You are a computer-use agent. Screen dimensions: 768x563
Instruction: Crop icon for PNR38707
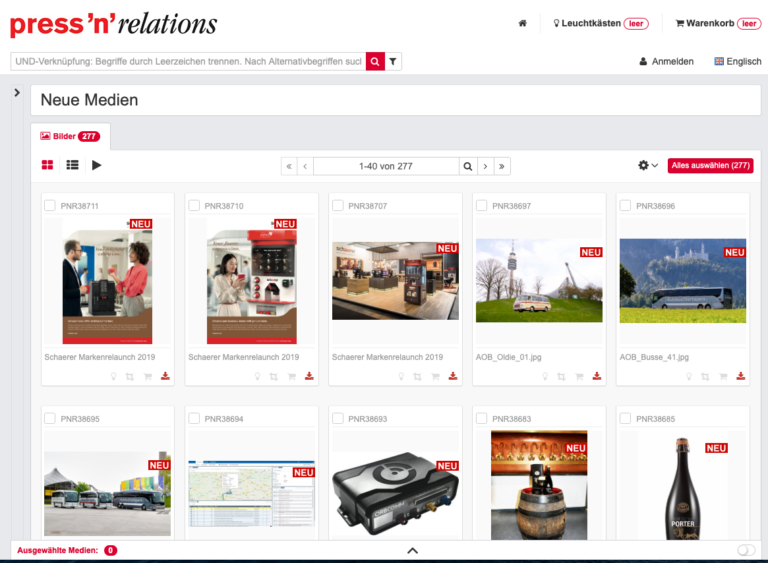point(417,376)
